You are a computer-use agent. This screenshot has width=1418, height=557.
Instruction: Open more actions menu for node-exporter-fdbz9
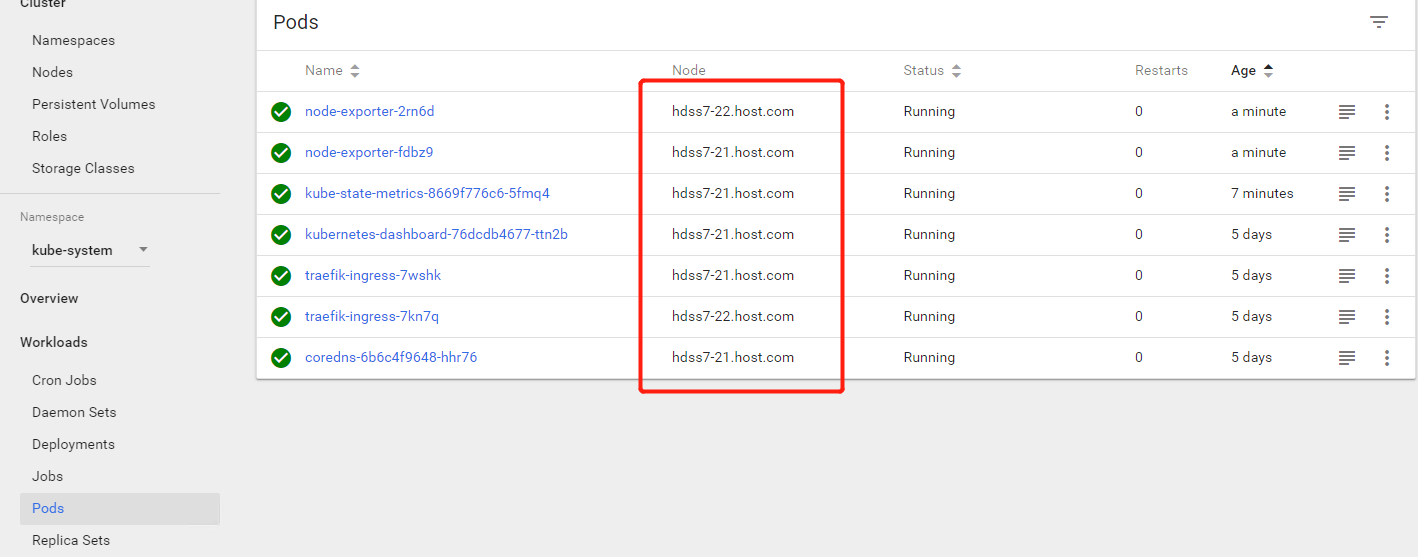click(x=1387, y=153)
